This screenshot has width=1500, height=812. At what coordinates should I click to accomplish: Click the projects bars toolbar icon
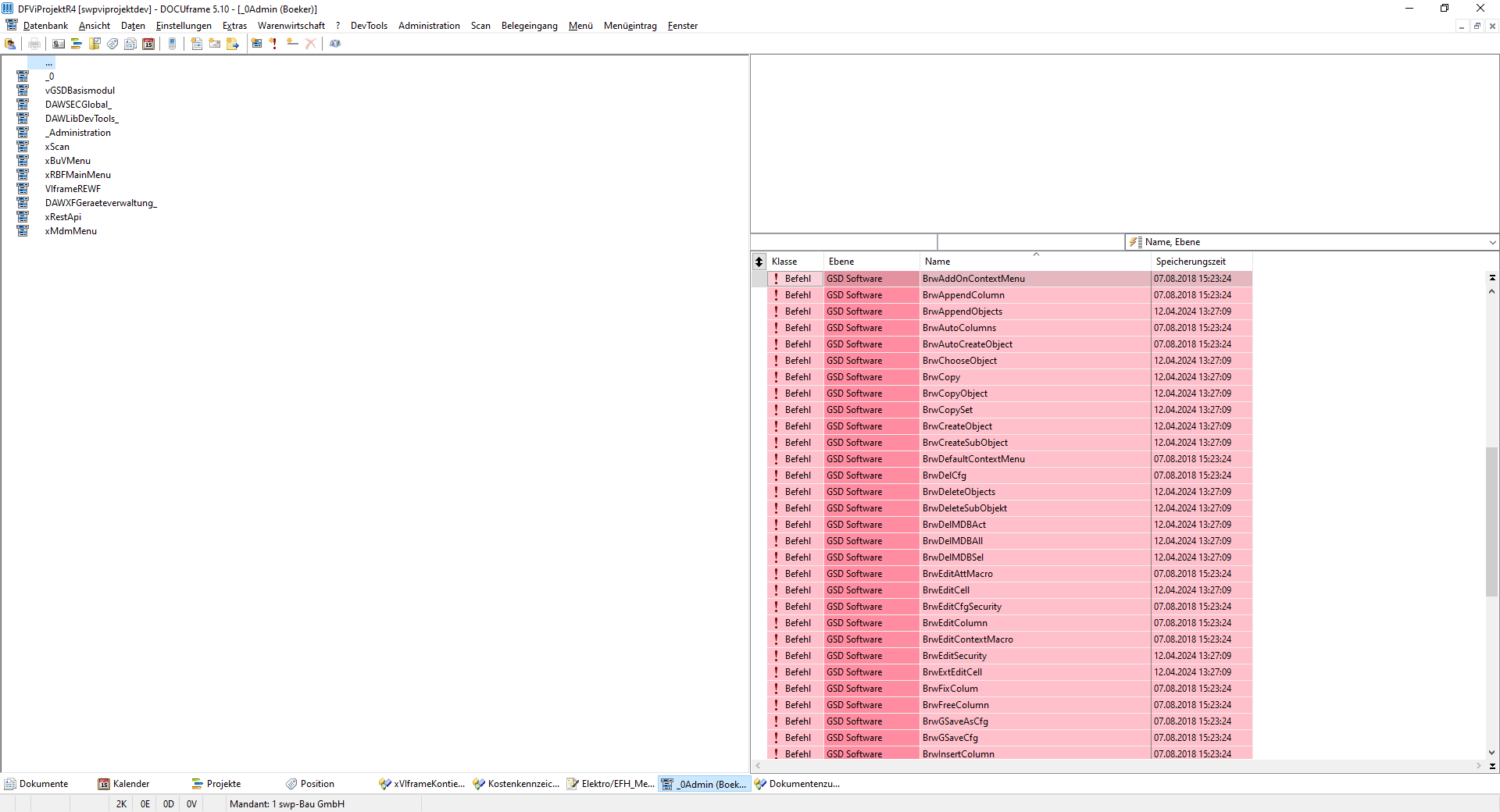77,44
